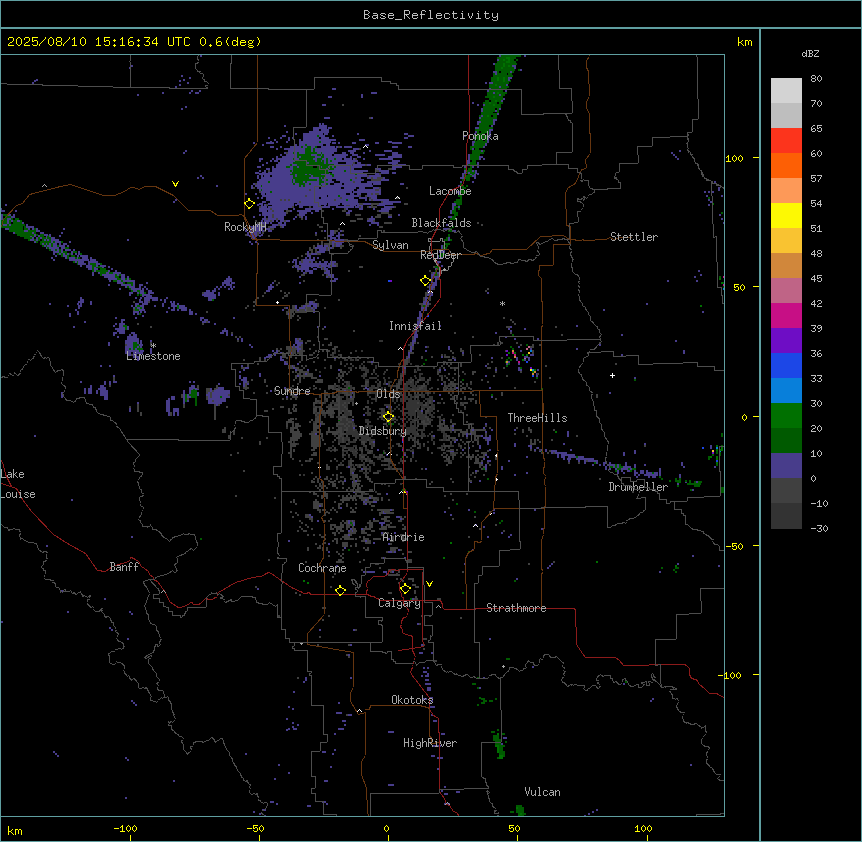Click the Blackfalds label
This screenshot has height=842, width=862.
coord(441,223)
